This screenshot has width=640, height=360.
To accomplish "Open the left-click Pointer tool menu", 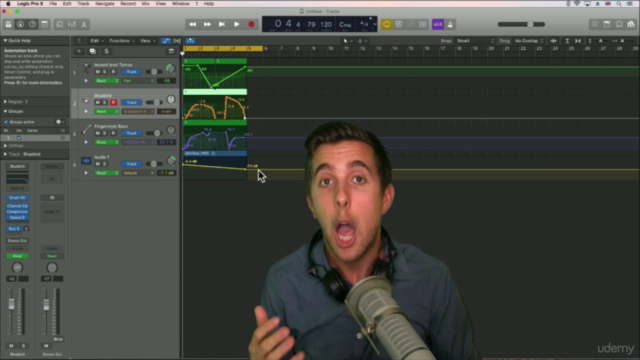I will [347, 41].
